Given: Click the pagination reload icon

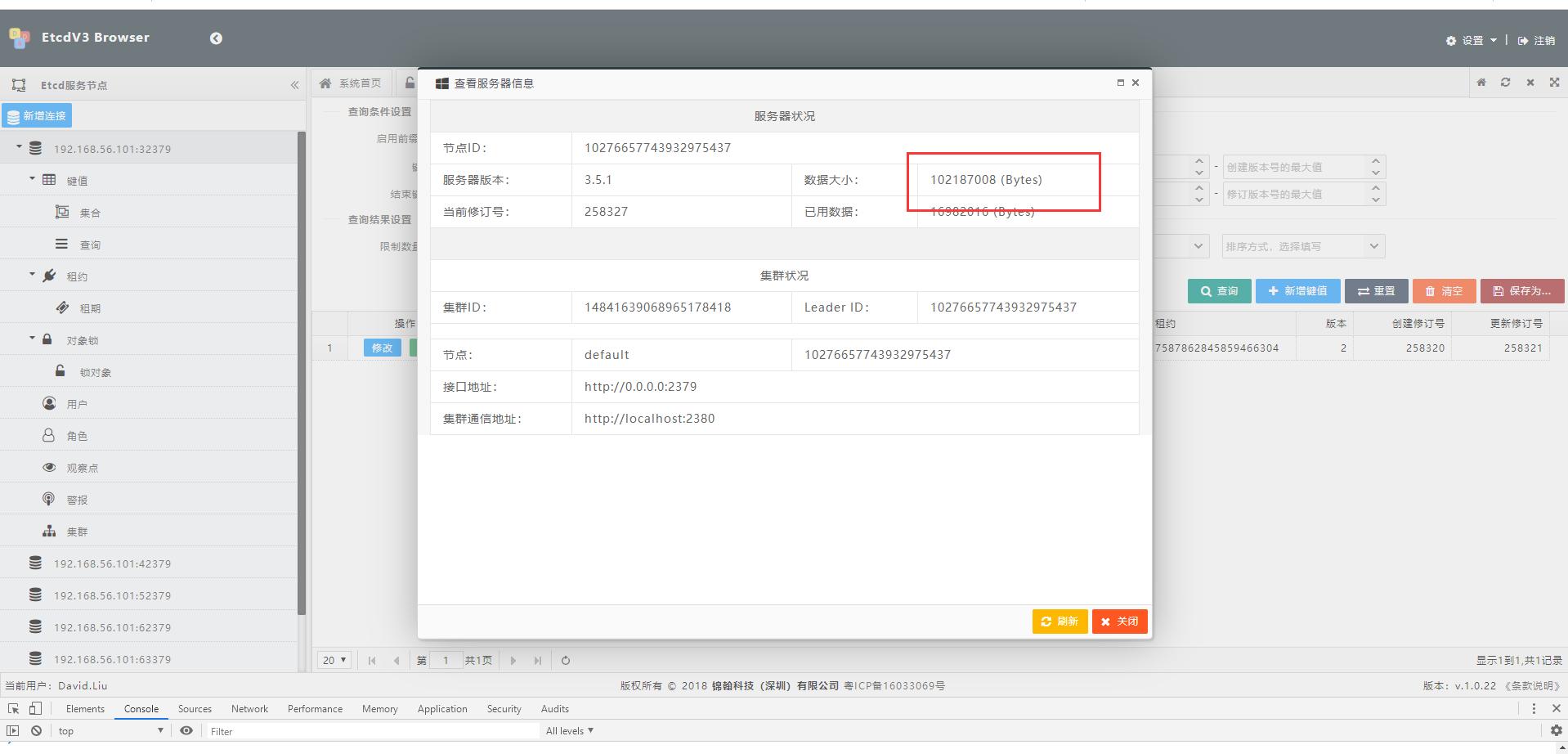Looking at the screenshot, I should (565, 660).
